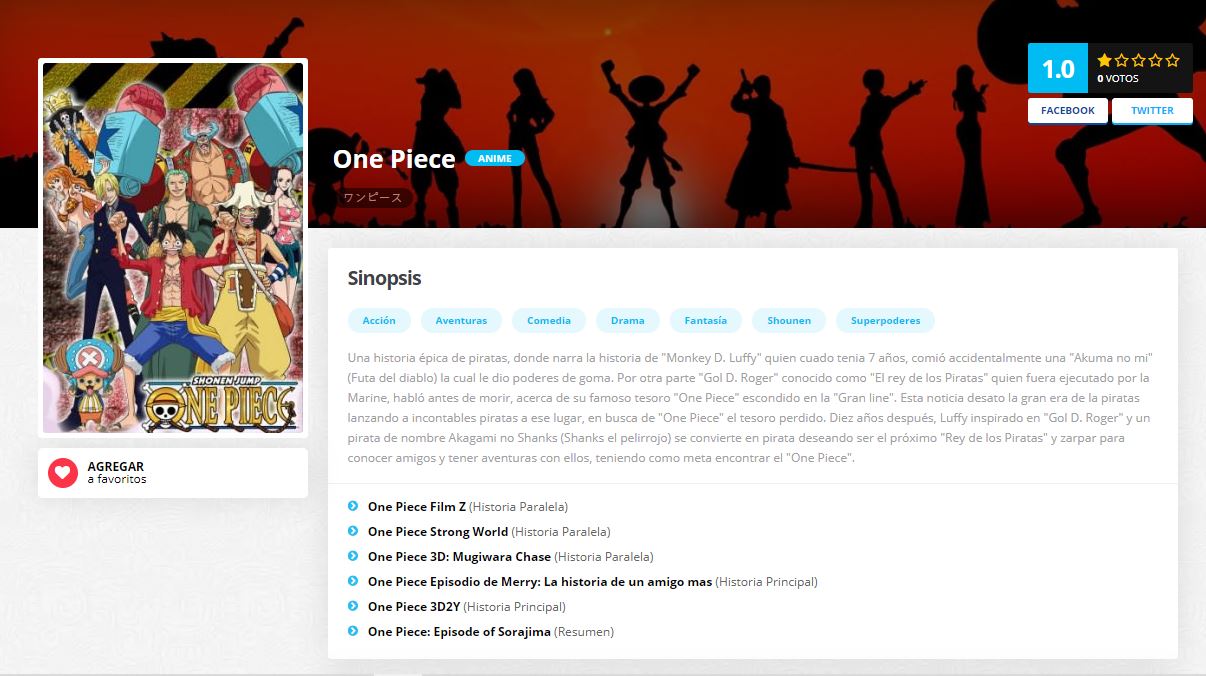Share on Twitter
1206x676 pixels.
click(1152, 111)
